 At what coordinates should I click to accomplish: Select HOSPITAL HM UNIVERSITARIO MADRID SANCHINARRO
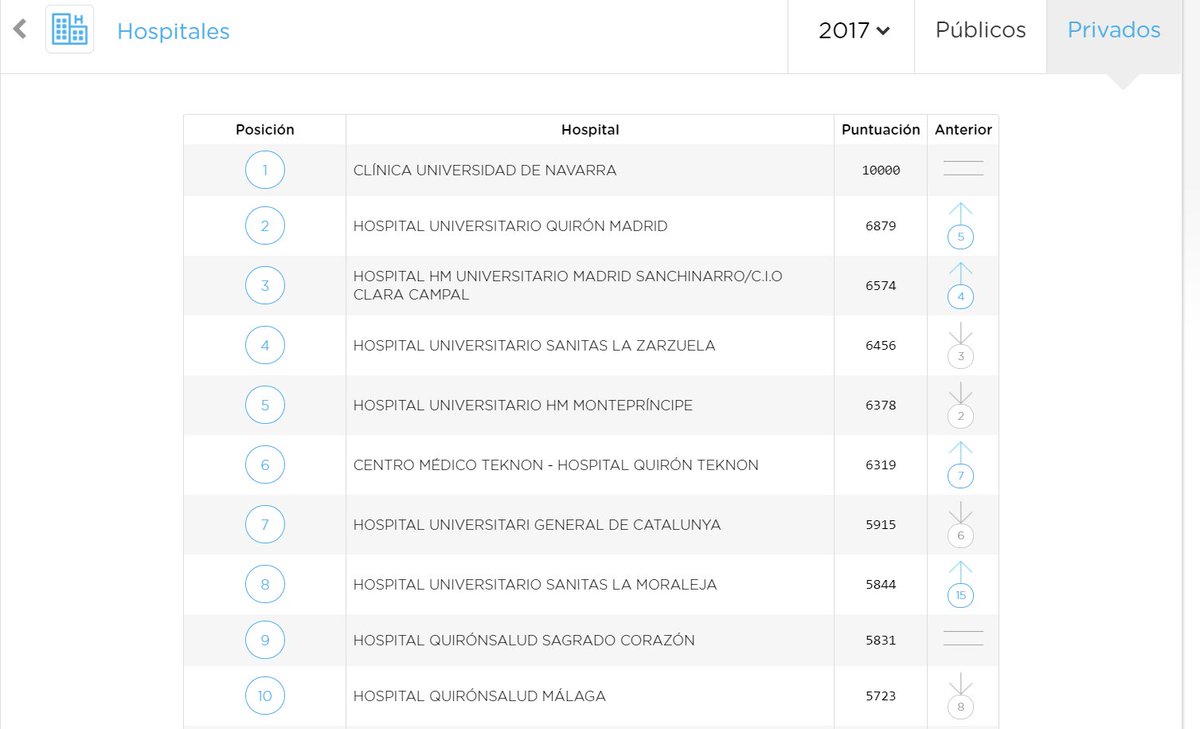(x=568, y=285)
